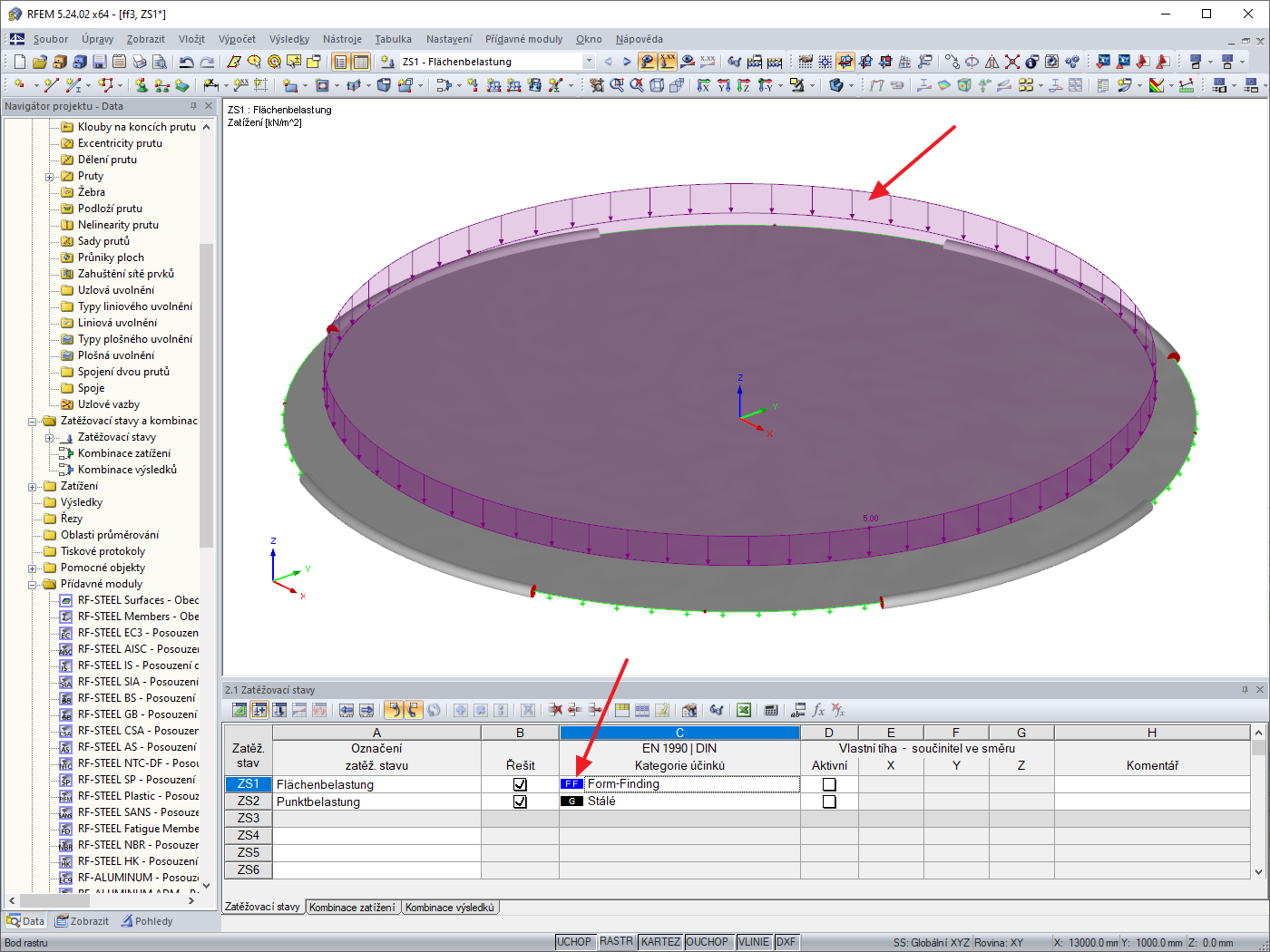
Task: Toggle the Show Loads toolbar icon
Action: pos(647,62)
